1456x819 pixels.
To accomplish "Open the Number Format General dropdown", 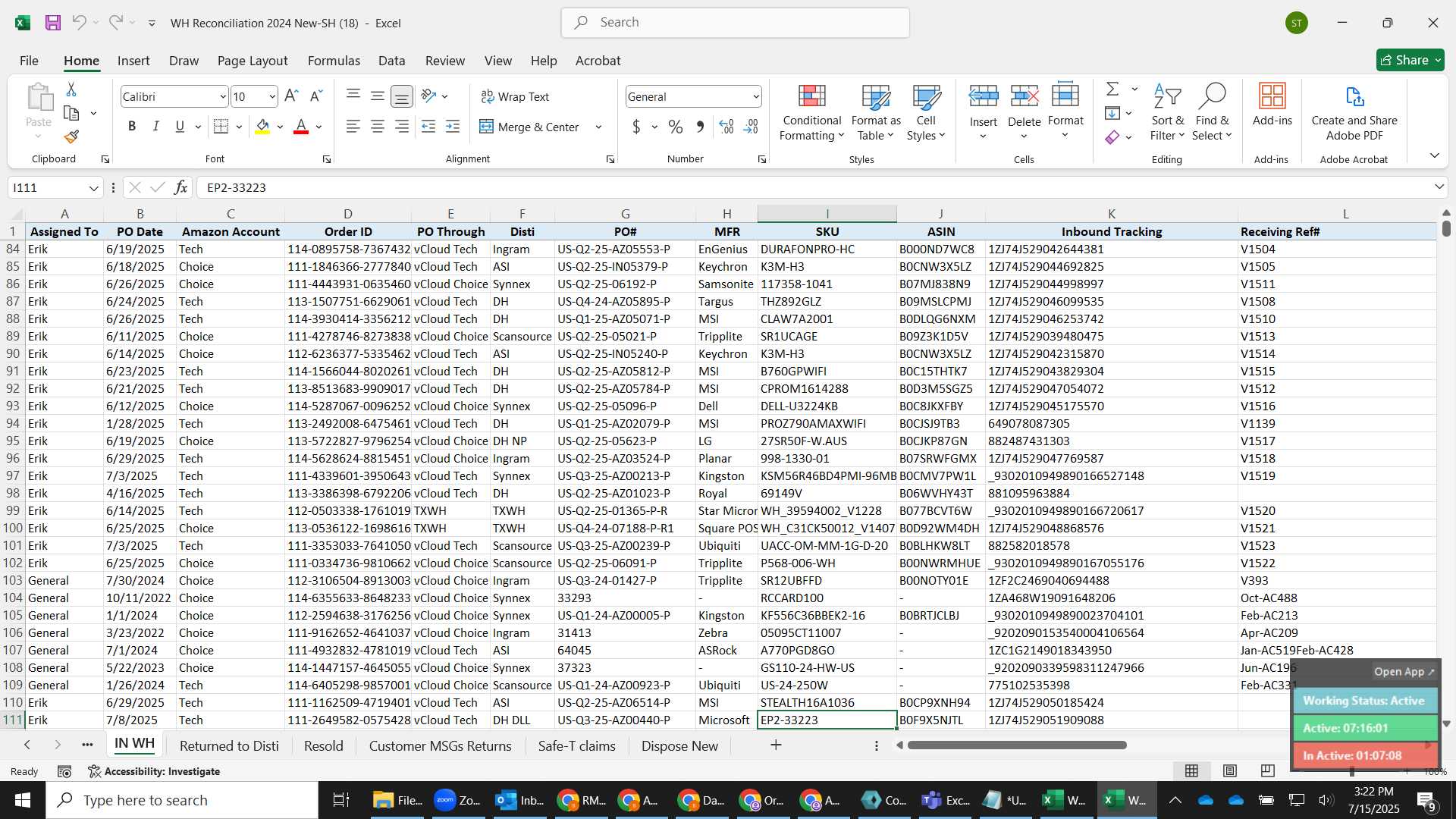I will point(756,96).
